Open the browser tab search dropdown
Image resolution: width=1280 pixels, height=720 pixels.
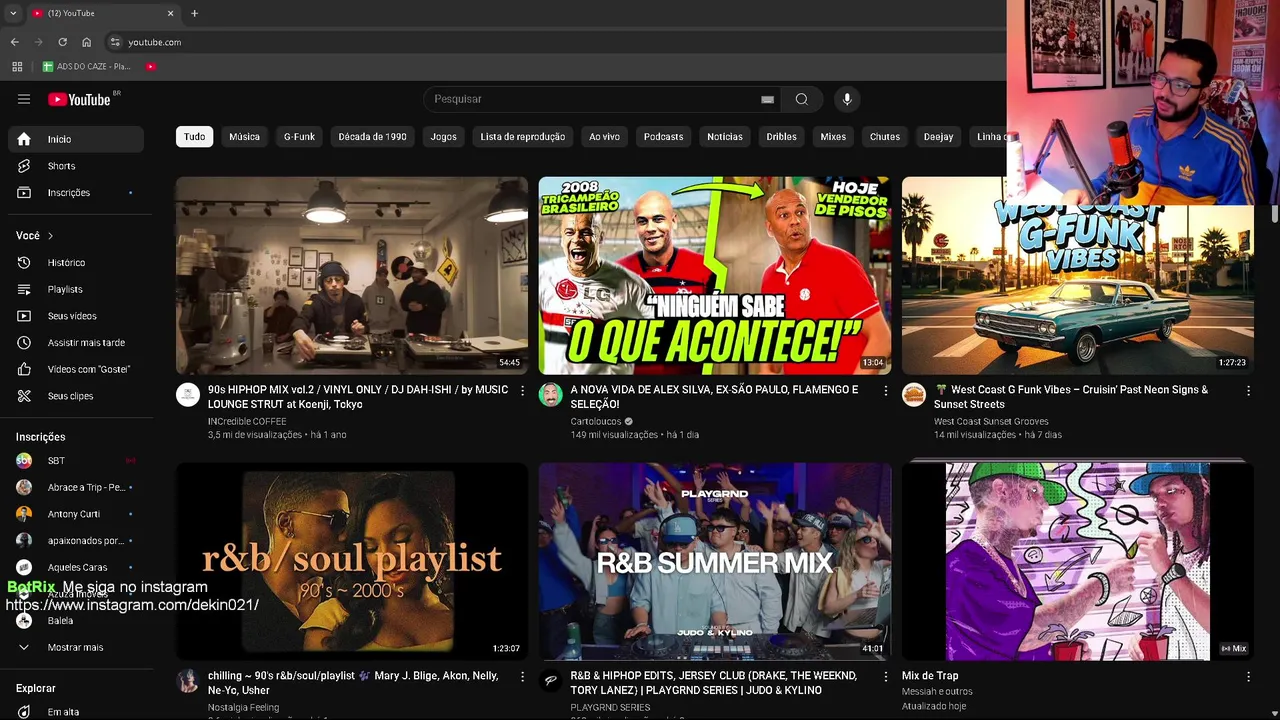point(13,13)
